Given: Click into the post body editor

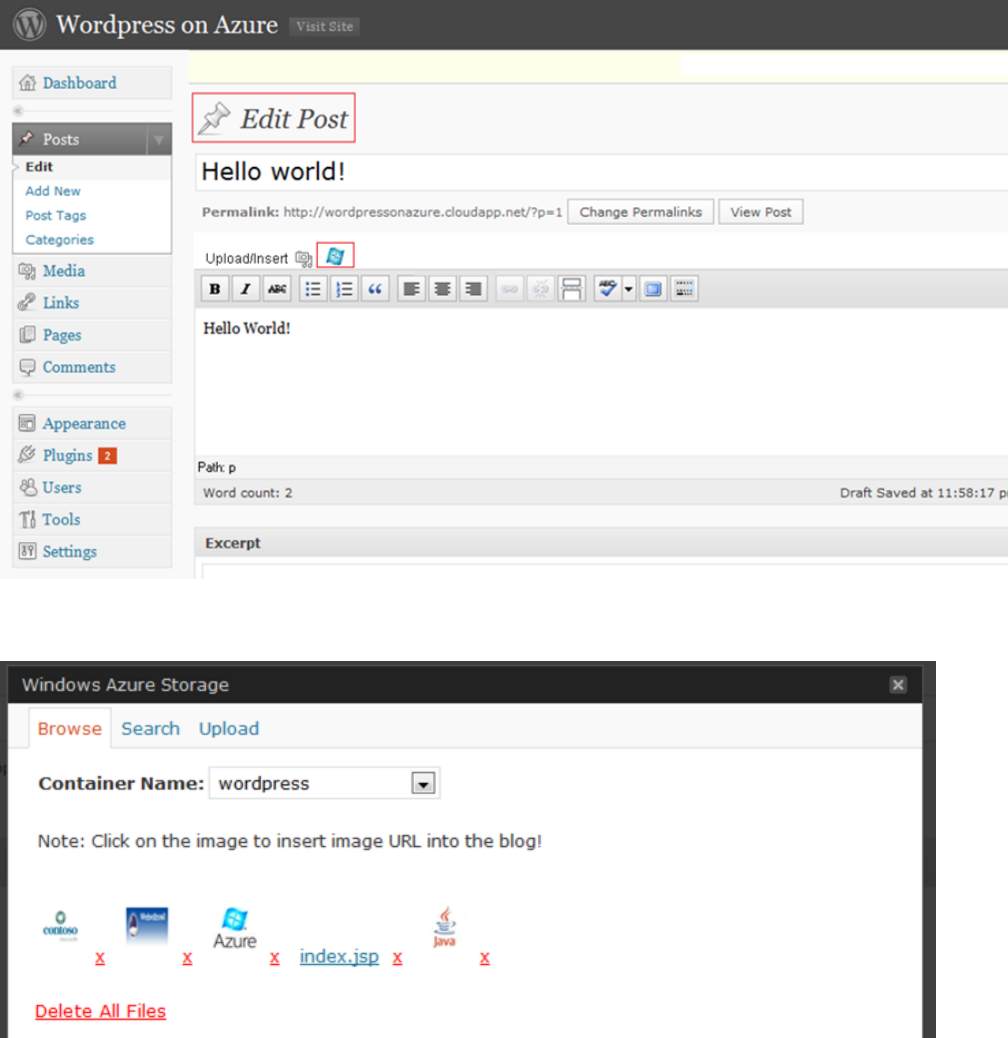Looking at the screenshot, I should point(601,381).
